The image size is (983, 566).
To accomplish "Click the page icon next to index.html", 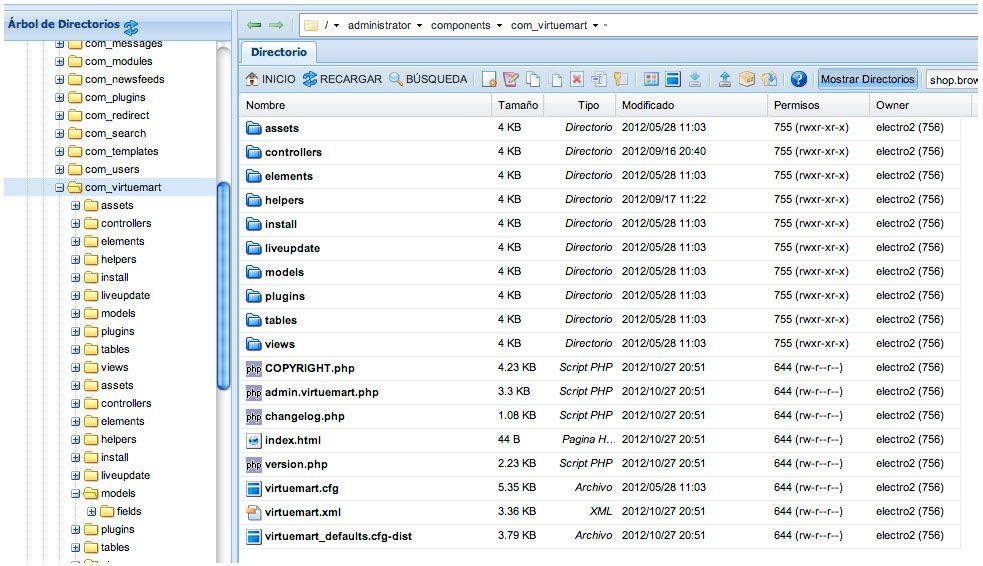I will point(253,441).
